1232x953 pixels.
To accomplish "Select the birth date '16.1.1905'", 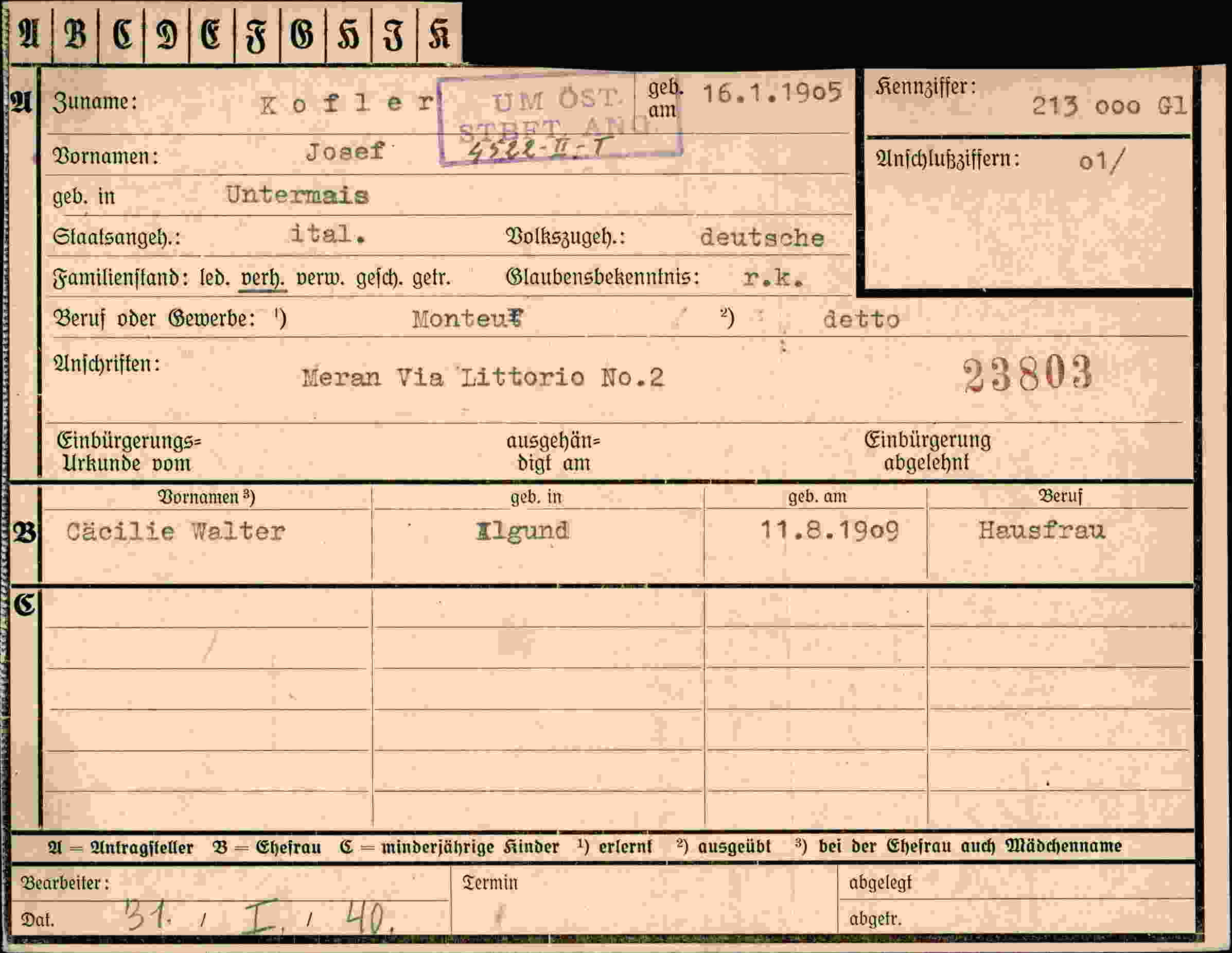I will (772, 93).
